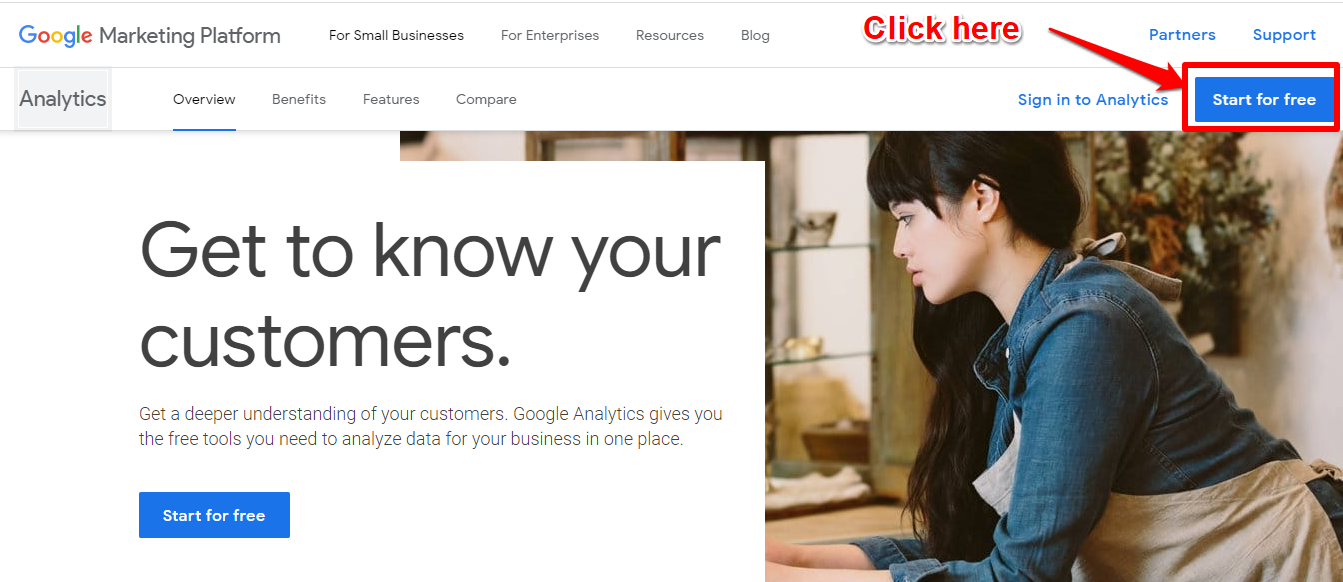Screen dimensions: 1343x582
Task: Open the For Enterprises menu
Action: pyautogui.click(x=550, y=35)
